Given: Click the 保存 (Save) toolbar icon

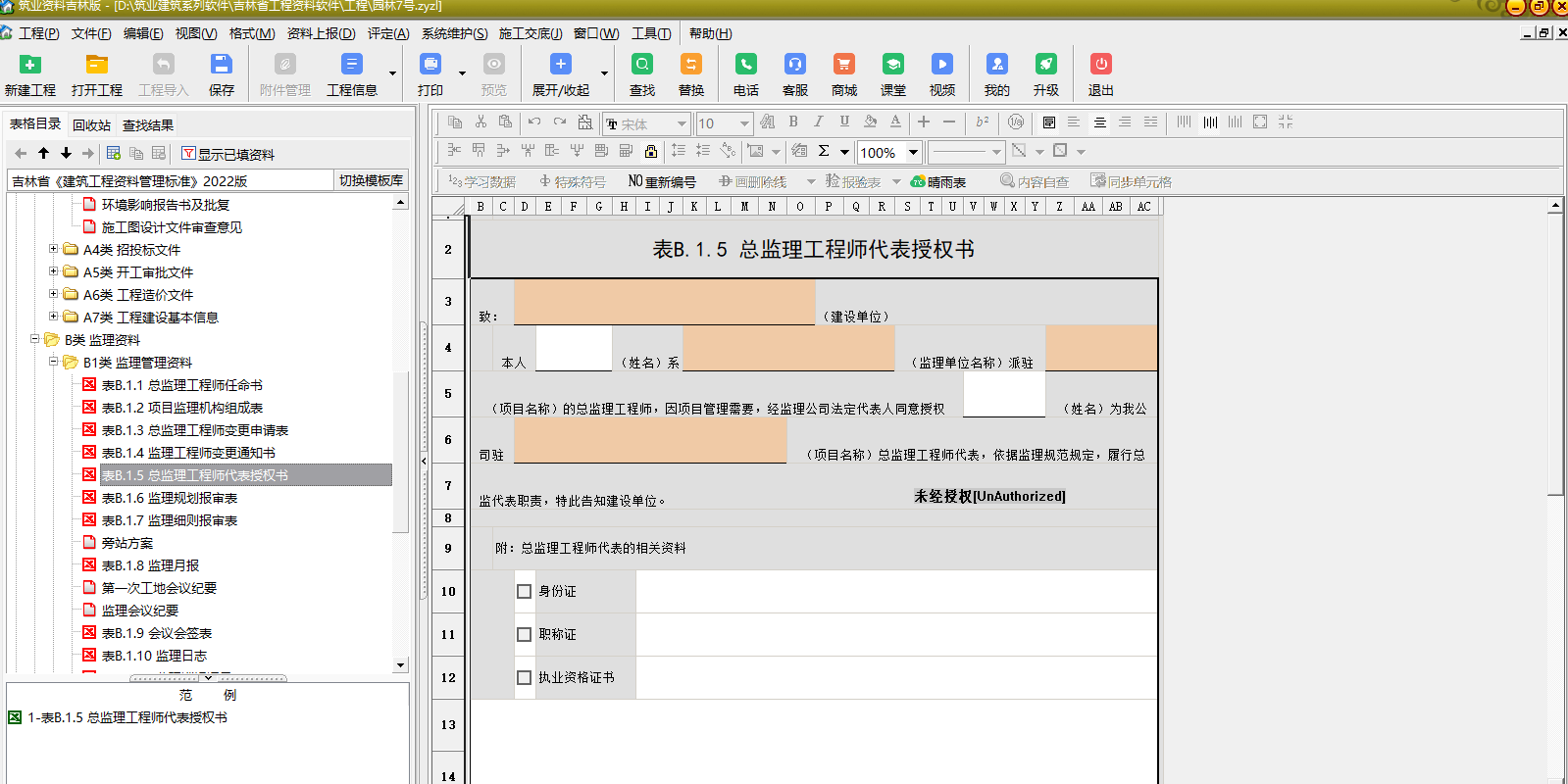Looking at the screenshot, I should pyautogui.click(x=222, y=66).
